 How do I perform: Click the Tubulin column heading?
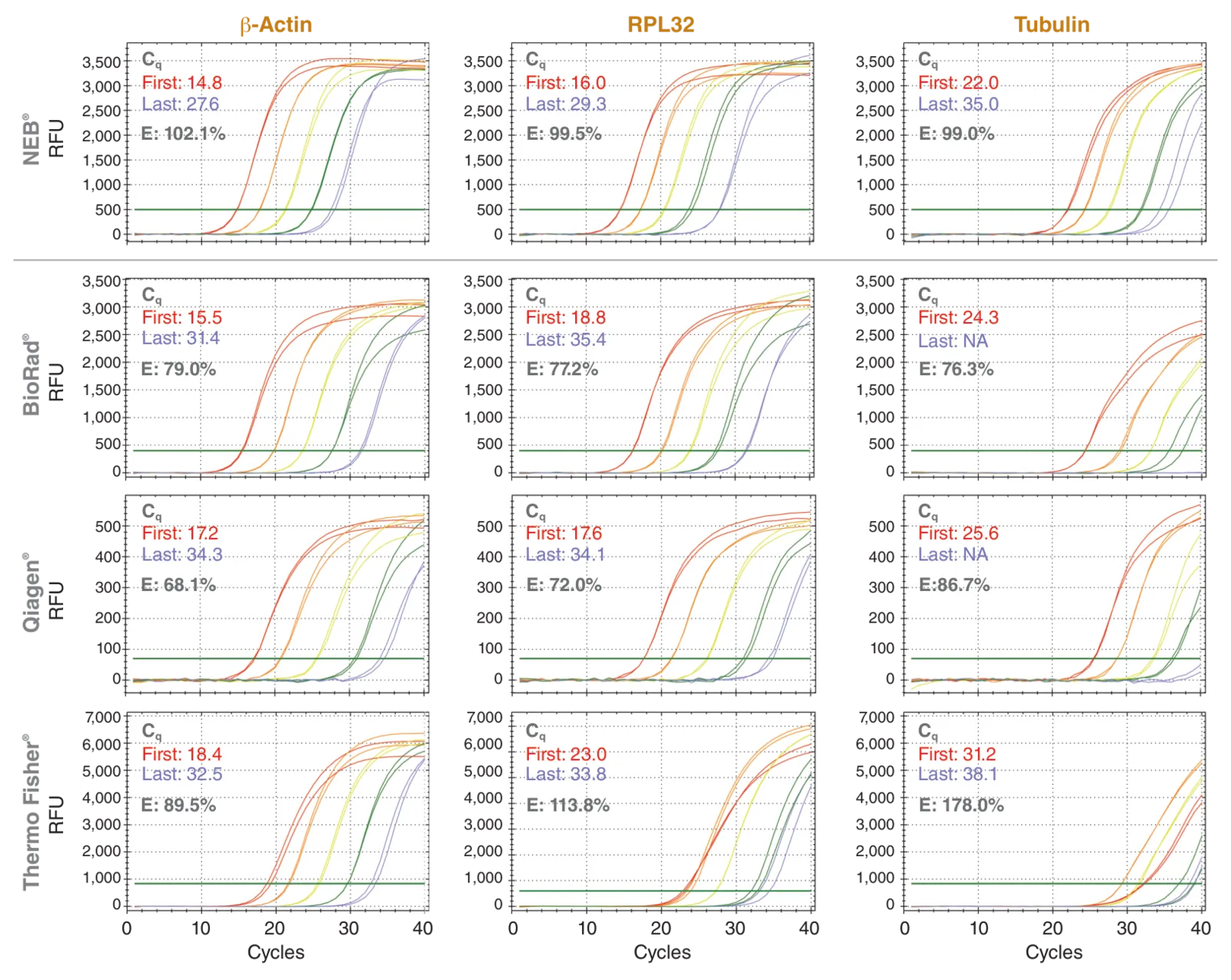point(1052,25)
